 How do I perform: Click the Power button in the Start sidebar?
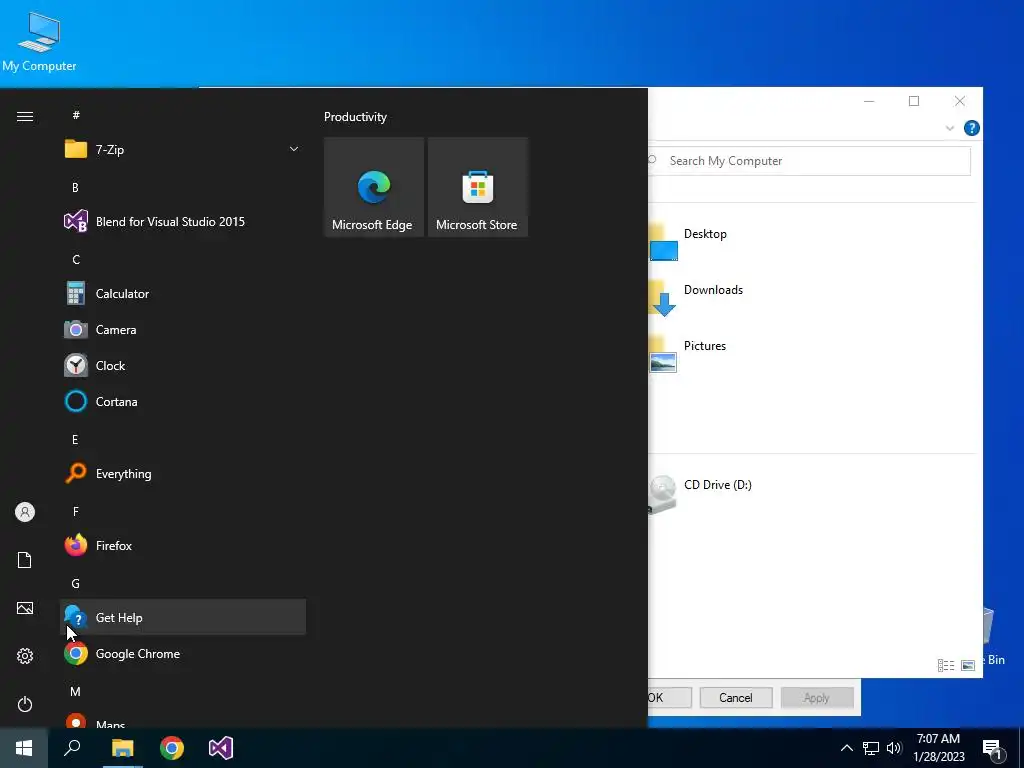(25, 704)
